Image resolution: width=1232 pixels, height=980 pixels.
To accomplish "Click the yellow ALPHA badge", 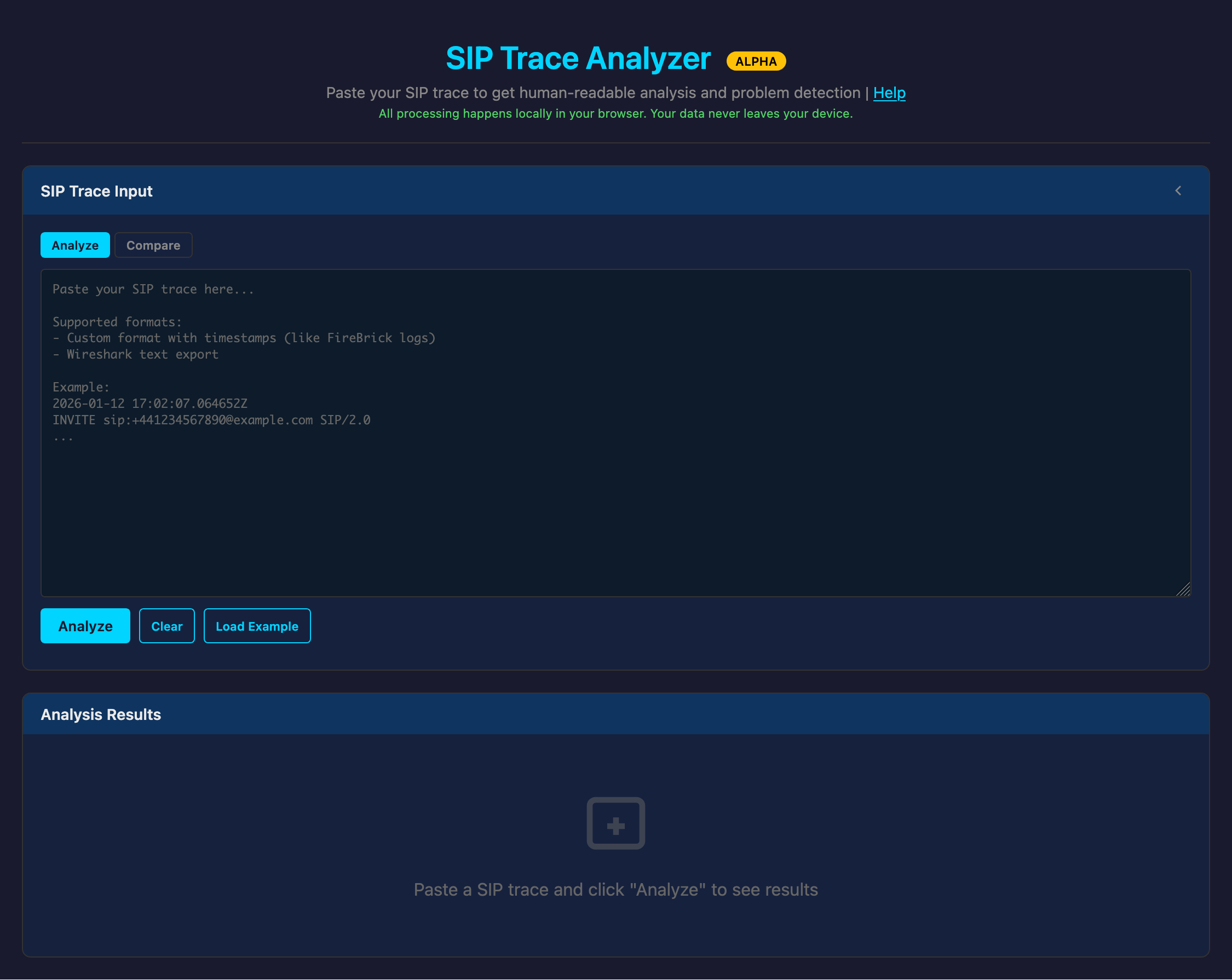I will pos(756,61).
